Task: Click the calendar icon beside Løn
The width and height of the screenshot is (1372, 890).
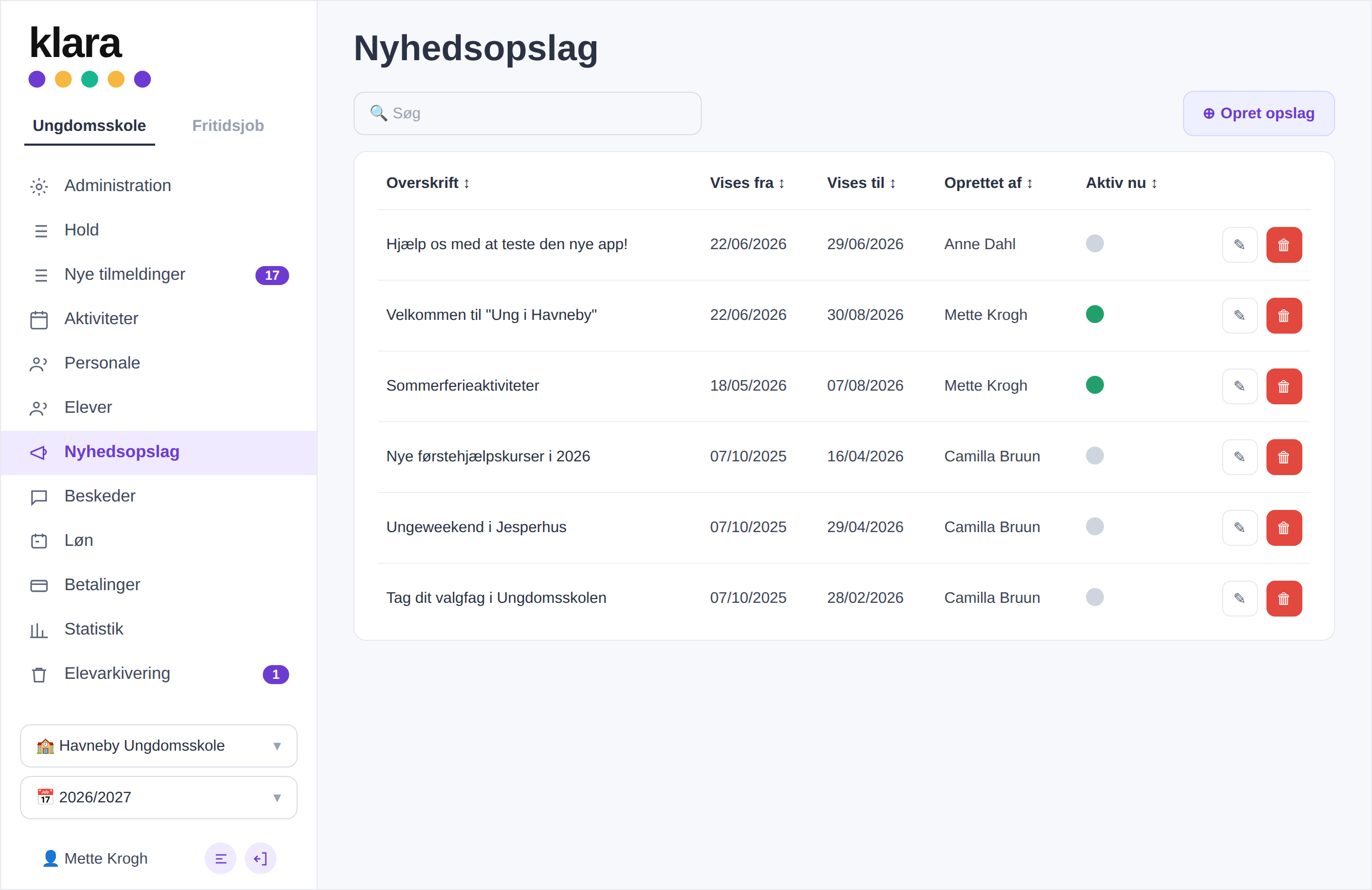Action: [39, 541]
